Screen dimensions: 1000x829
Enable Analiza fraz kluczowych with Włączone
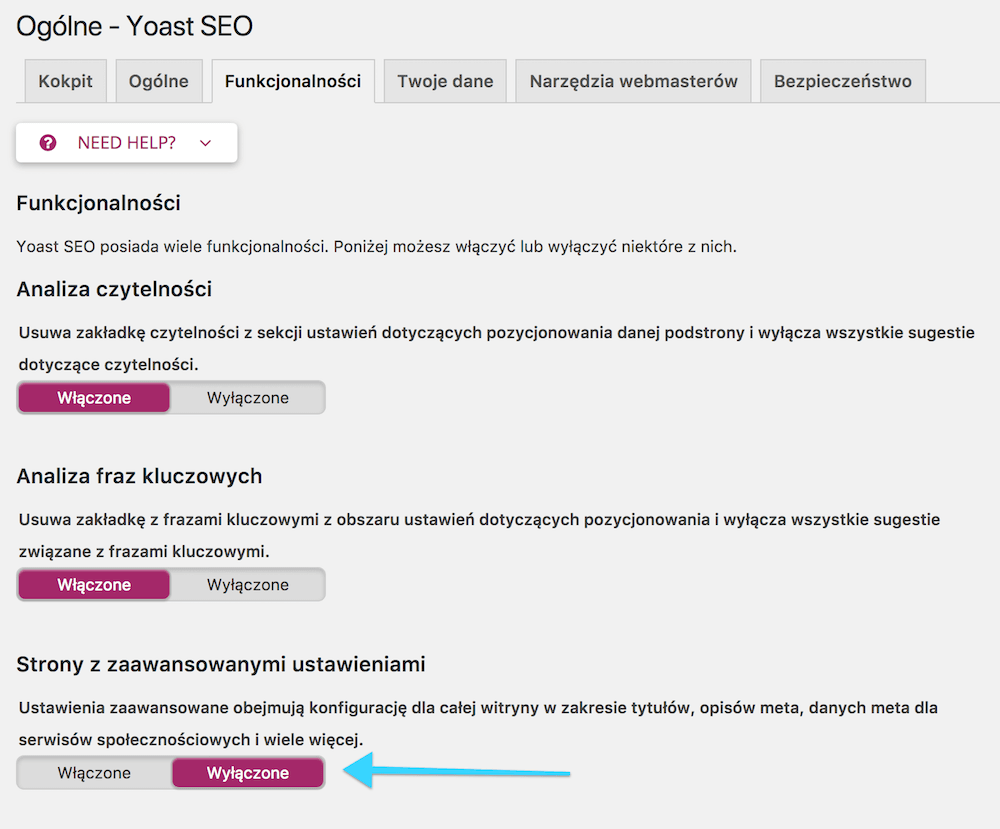pyautogui.click(x=94, y=585)
